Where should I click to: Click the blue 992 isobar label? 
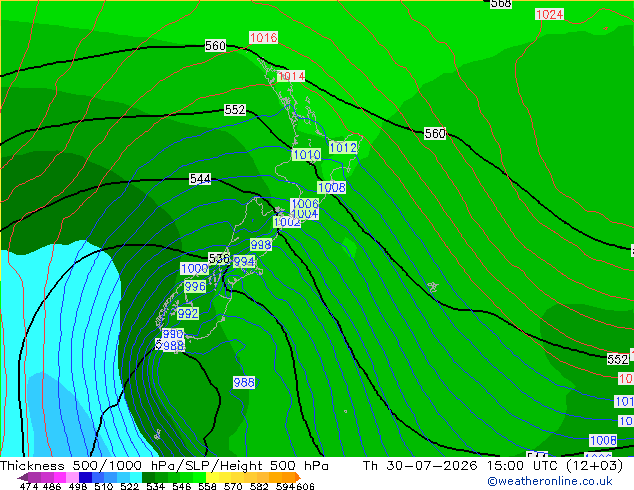(x=188, y=313)
